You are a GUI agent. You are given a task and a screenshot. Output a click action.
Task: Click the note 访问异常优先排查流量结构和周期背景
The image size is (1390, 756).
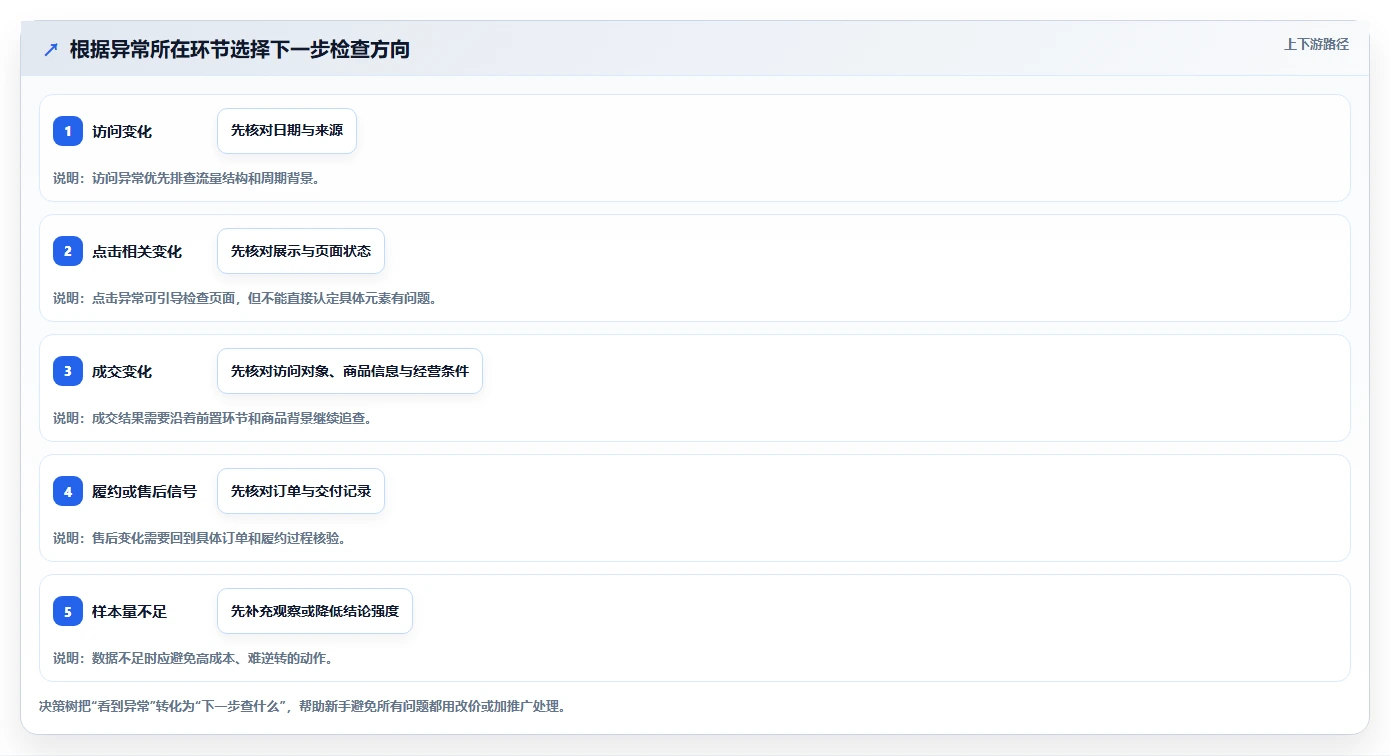[x=186, y=178]
